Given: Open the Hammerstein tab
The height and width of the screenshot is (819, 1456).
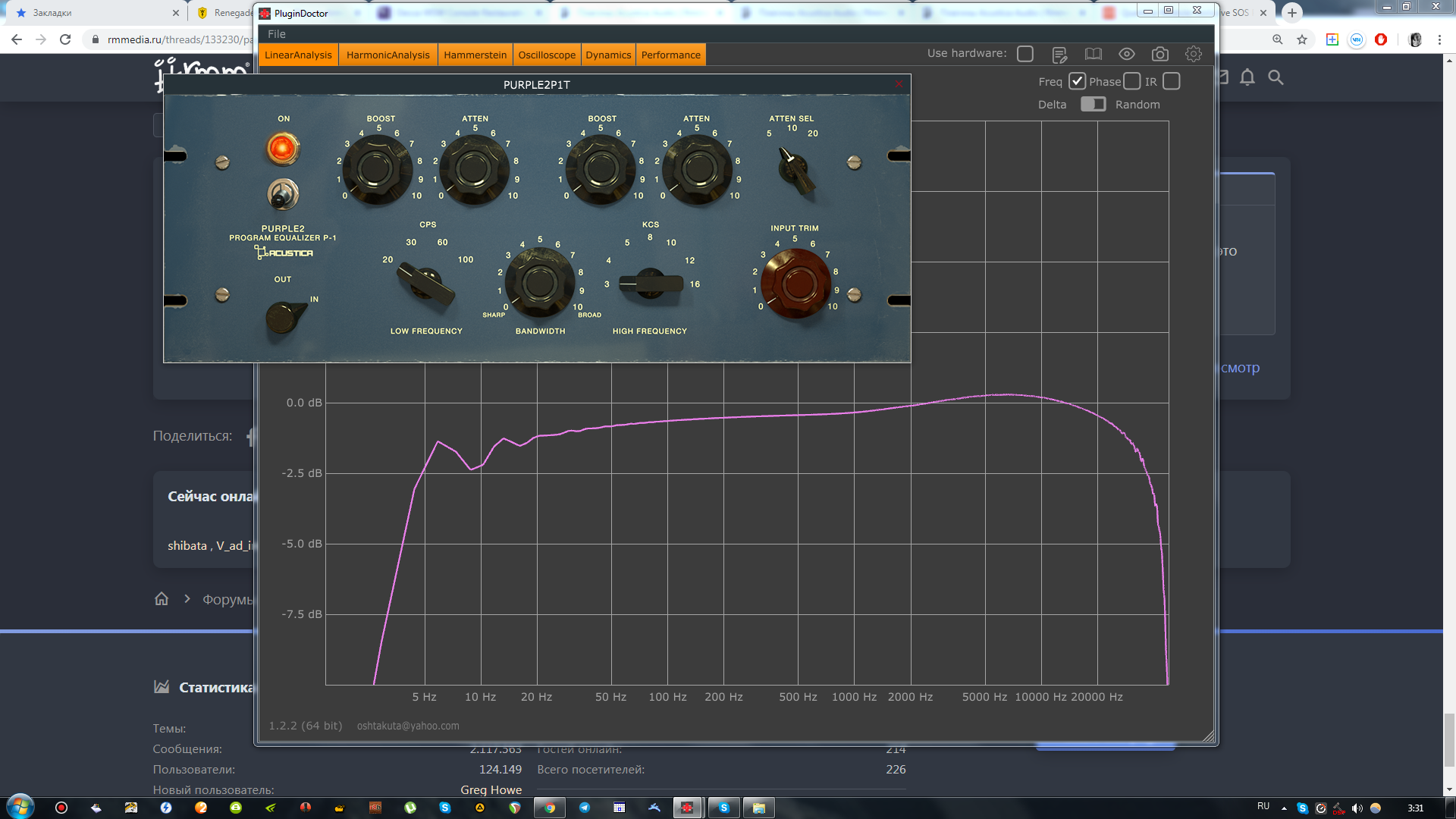Looking at the screenshot, I should (x=475, y=55).
